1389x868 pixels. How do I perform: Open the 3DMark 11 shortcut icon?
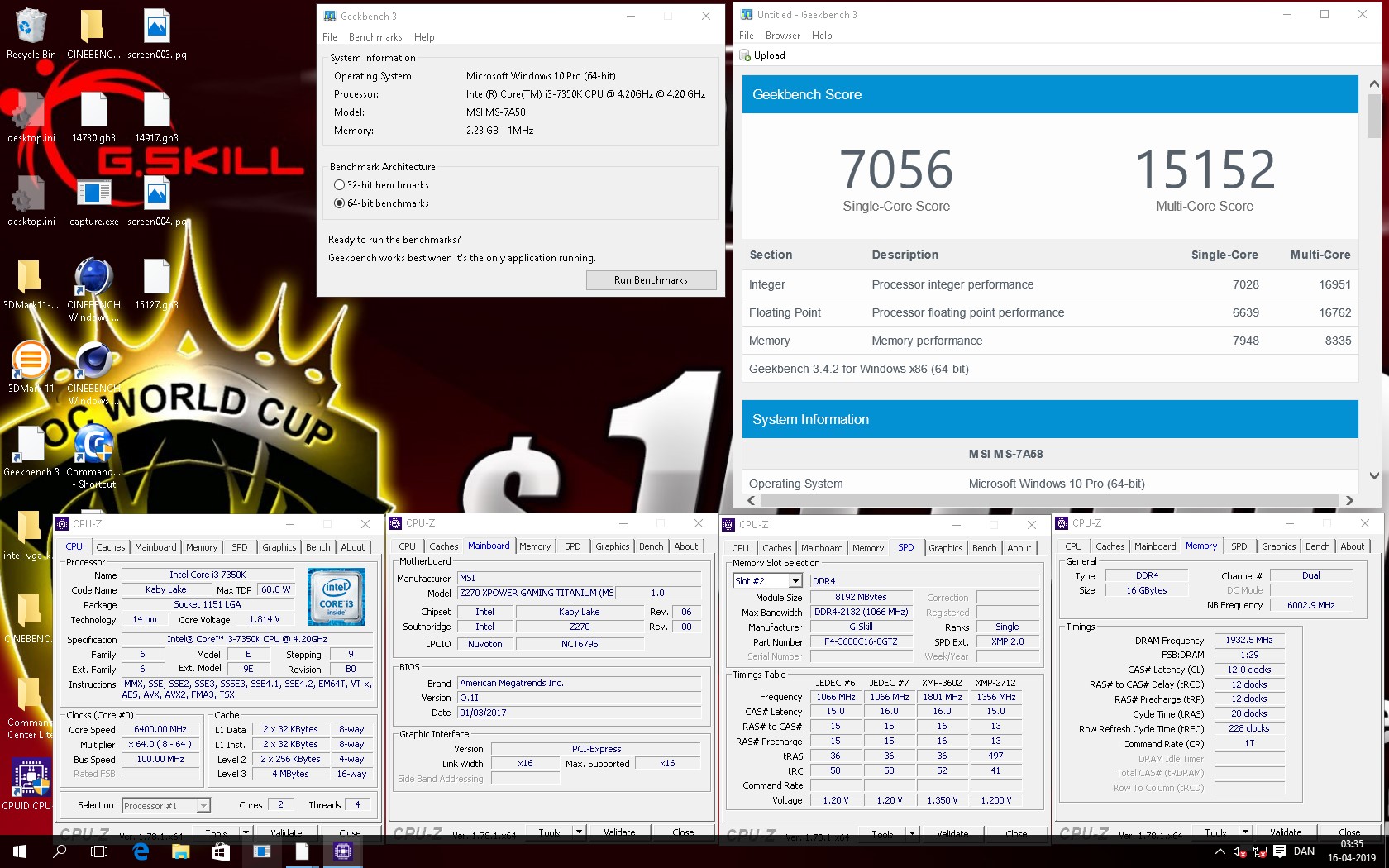coord(31,368)
